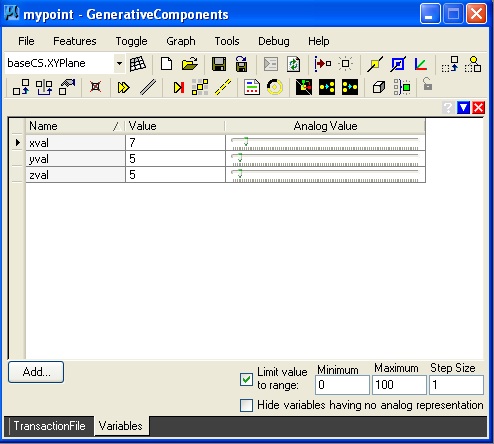Image resolution: width=494 pixels, height=444 pixels.
Task: Click the yellow circular ring icon
Action: point(275,88)
